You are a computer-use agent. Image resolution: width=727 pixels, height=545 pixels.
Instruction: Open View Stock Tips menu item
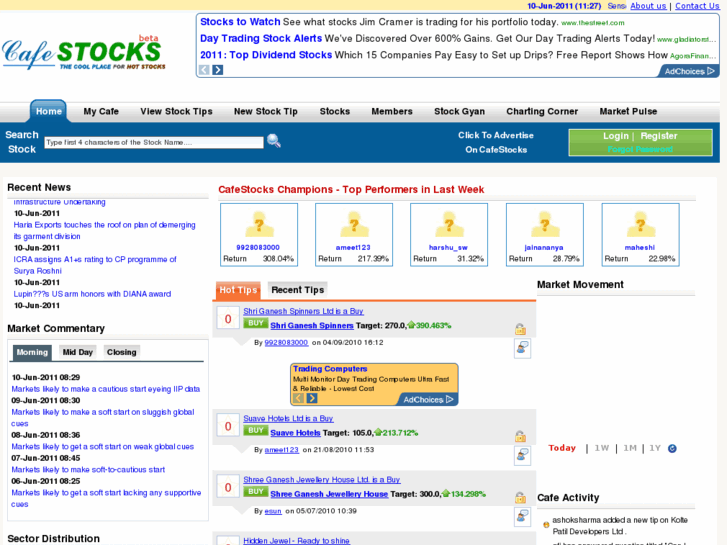(176, 111)
